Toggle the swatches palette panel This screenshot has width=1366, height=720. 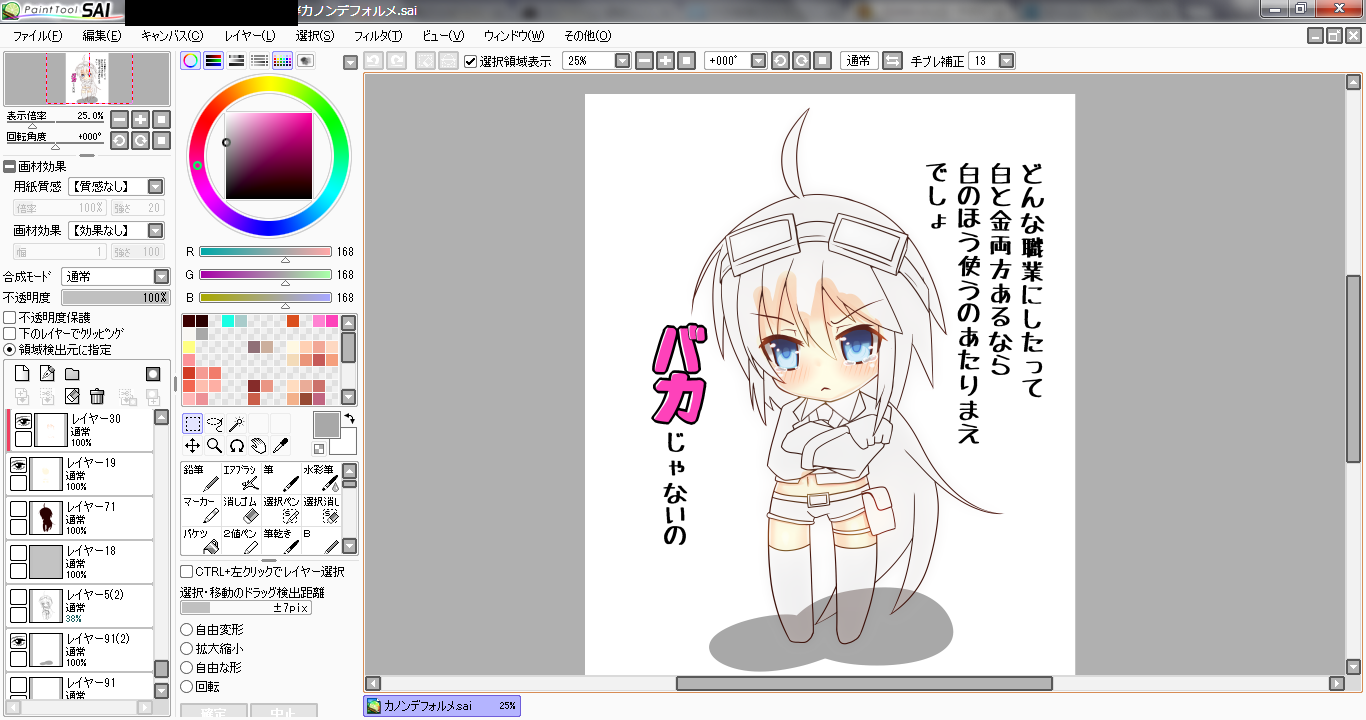[282, 61]
